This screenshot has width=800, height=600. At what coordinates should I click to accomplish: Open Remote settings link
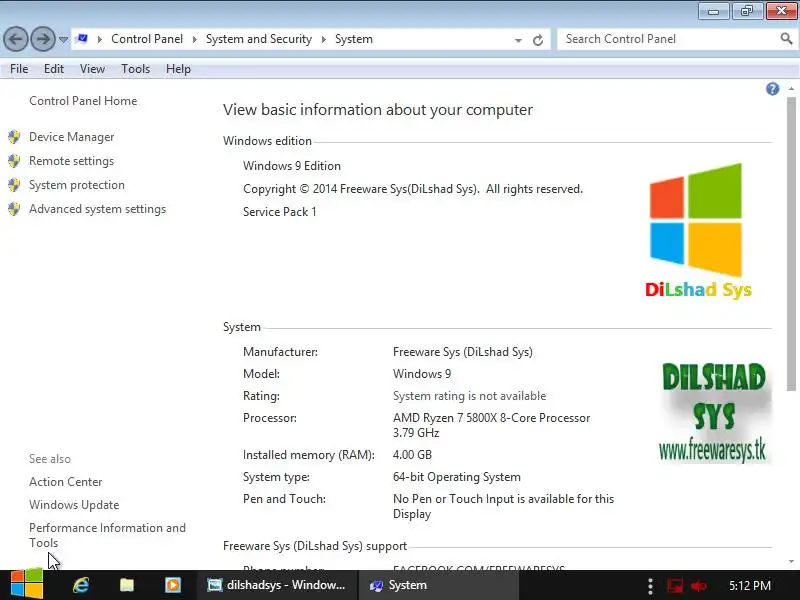tap(71, 161)
